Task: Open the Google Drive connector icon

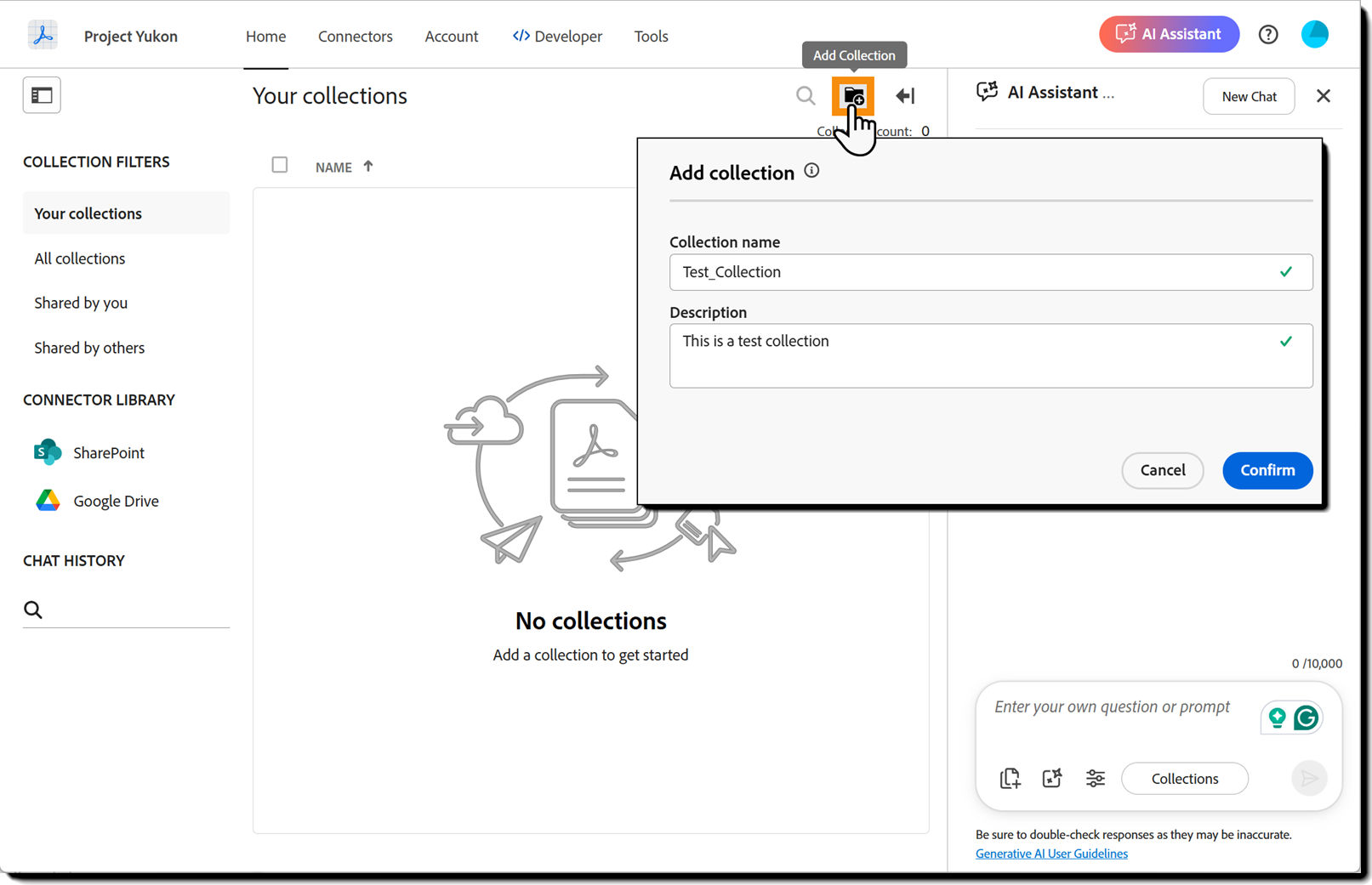Action: (x=48, y=501)
